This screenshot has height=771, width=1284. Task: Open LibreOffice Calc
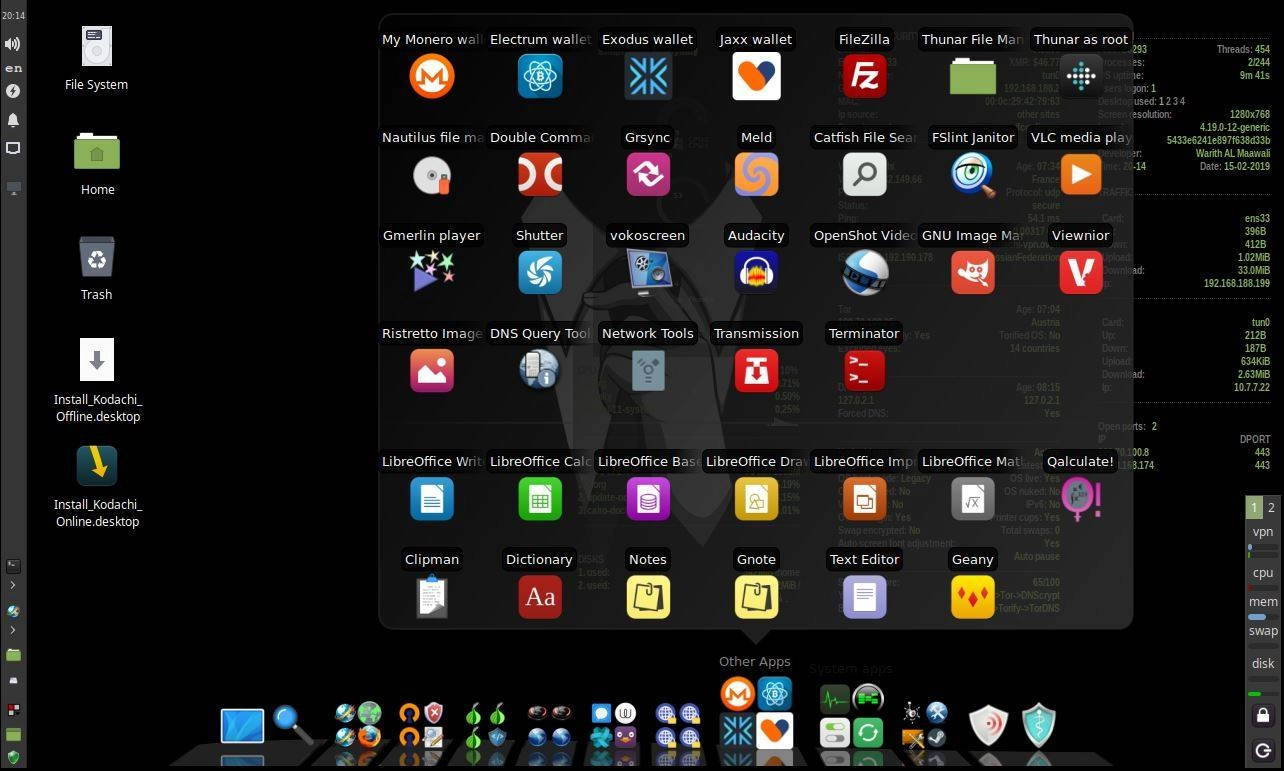point(540,498)
